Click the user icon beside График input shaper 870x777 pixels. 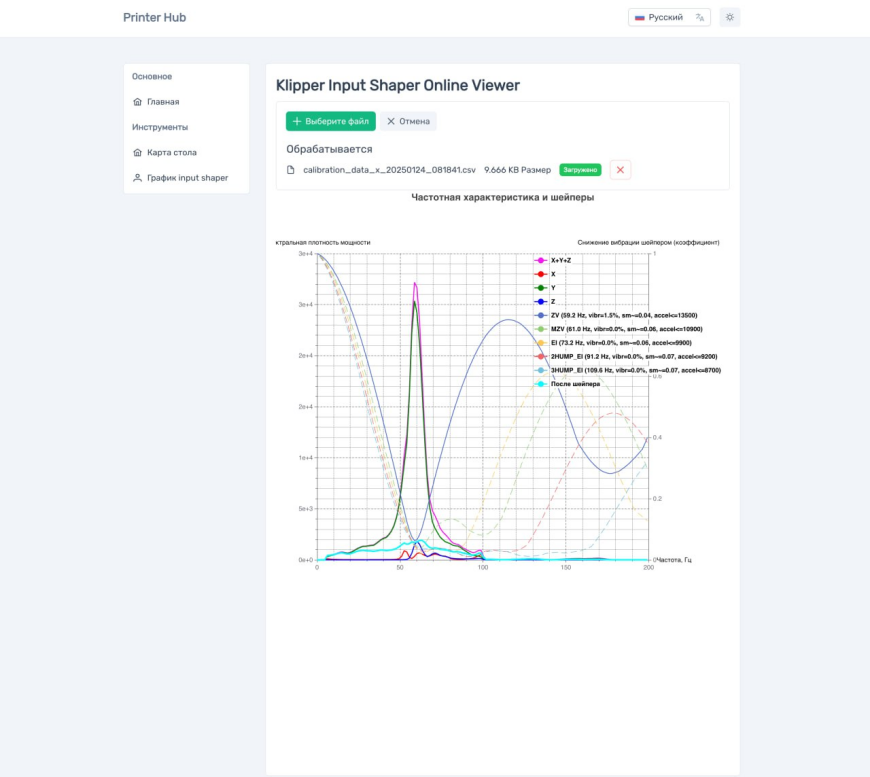(138, 178)
